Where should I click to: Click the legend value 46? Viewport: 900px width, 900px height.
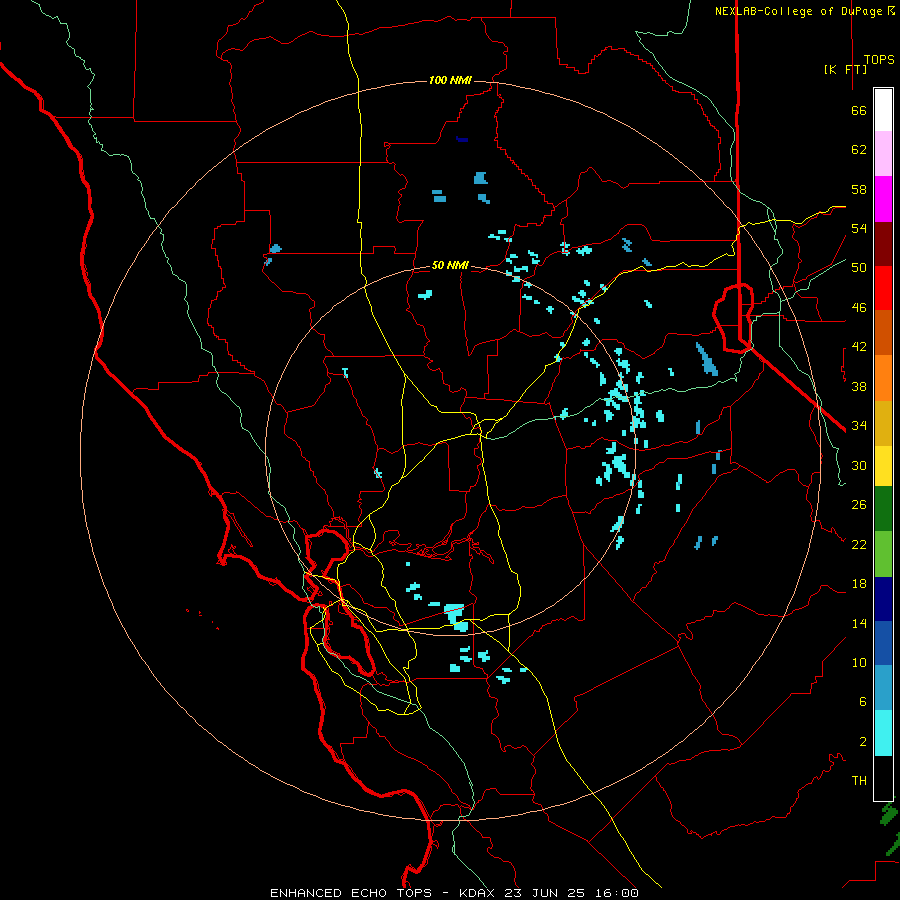pyautogui.click(x=859, y=308)
